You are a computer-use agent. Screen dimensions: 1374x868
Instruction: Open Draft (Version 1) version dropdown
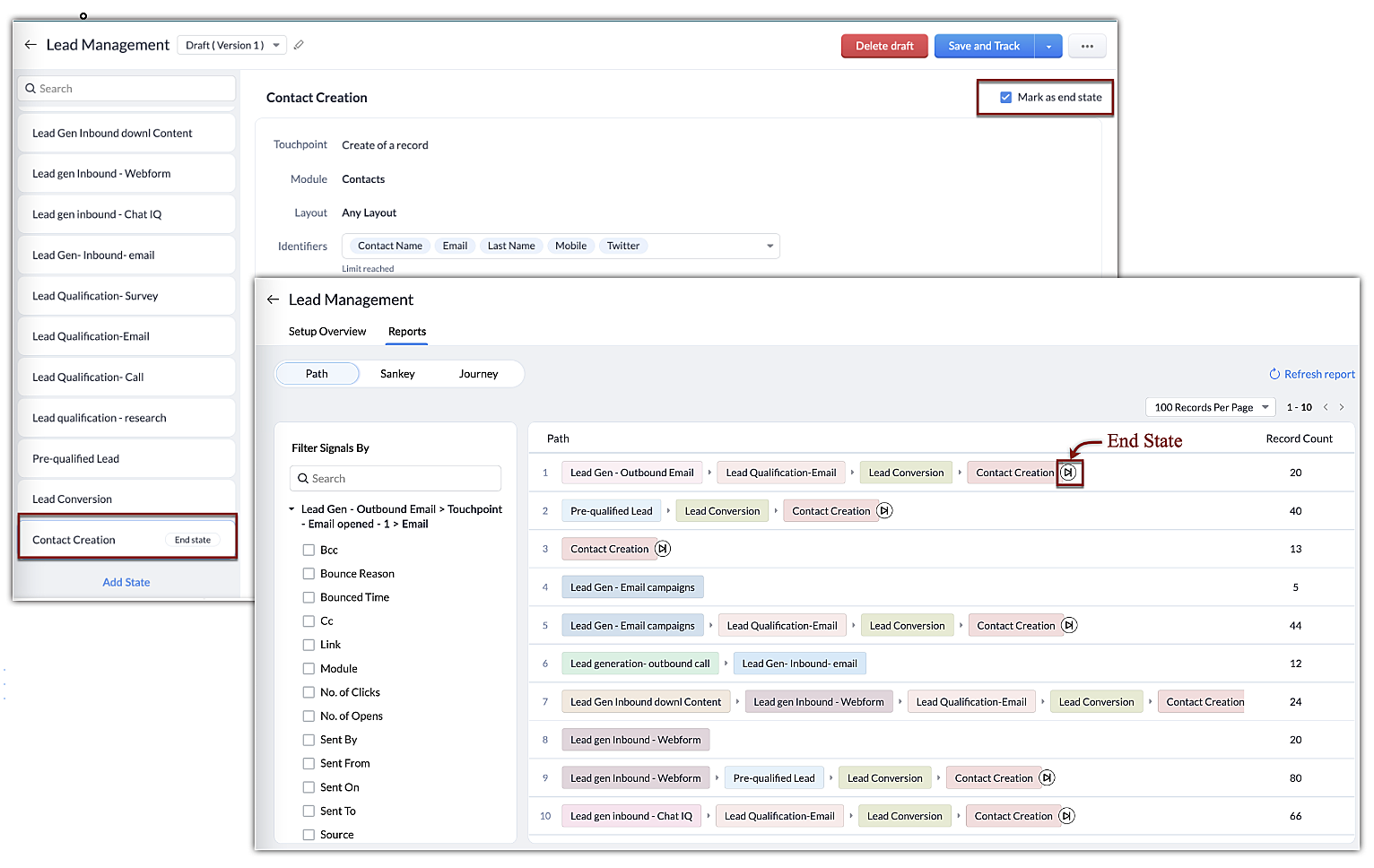(x=232, y=45)
